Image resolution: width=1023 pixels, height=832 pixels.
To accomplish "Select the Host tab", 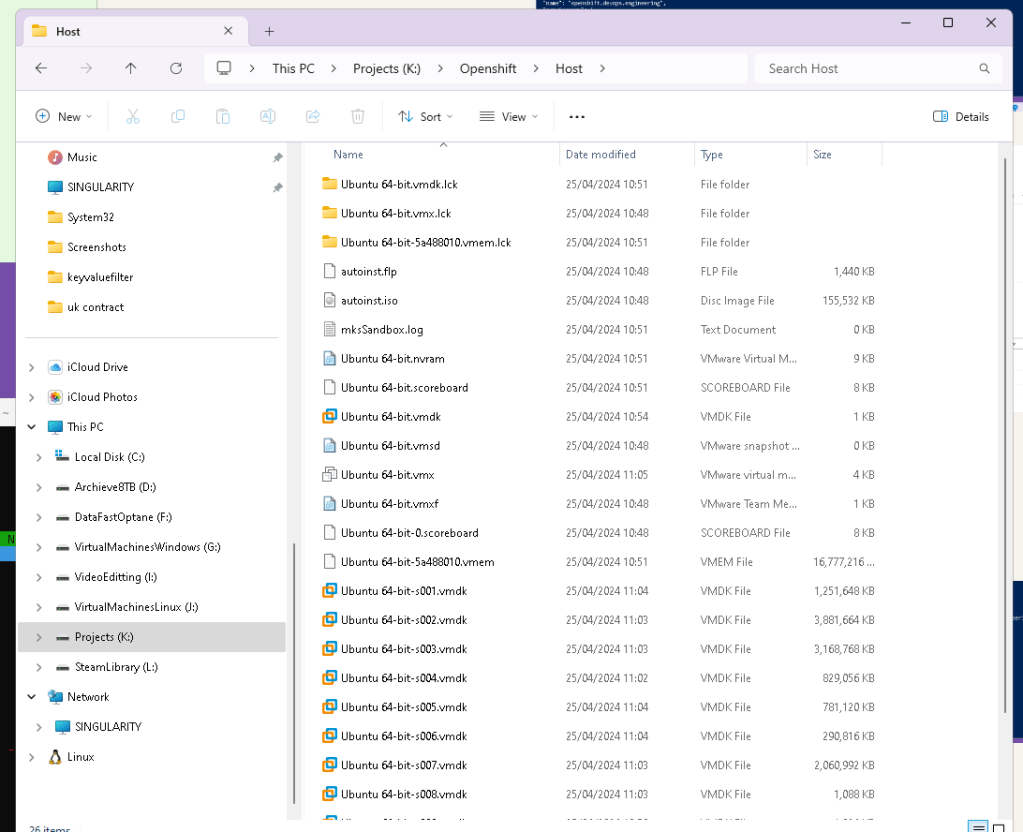I will click(x=136, y=31).
